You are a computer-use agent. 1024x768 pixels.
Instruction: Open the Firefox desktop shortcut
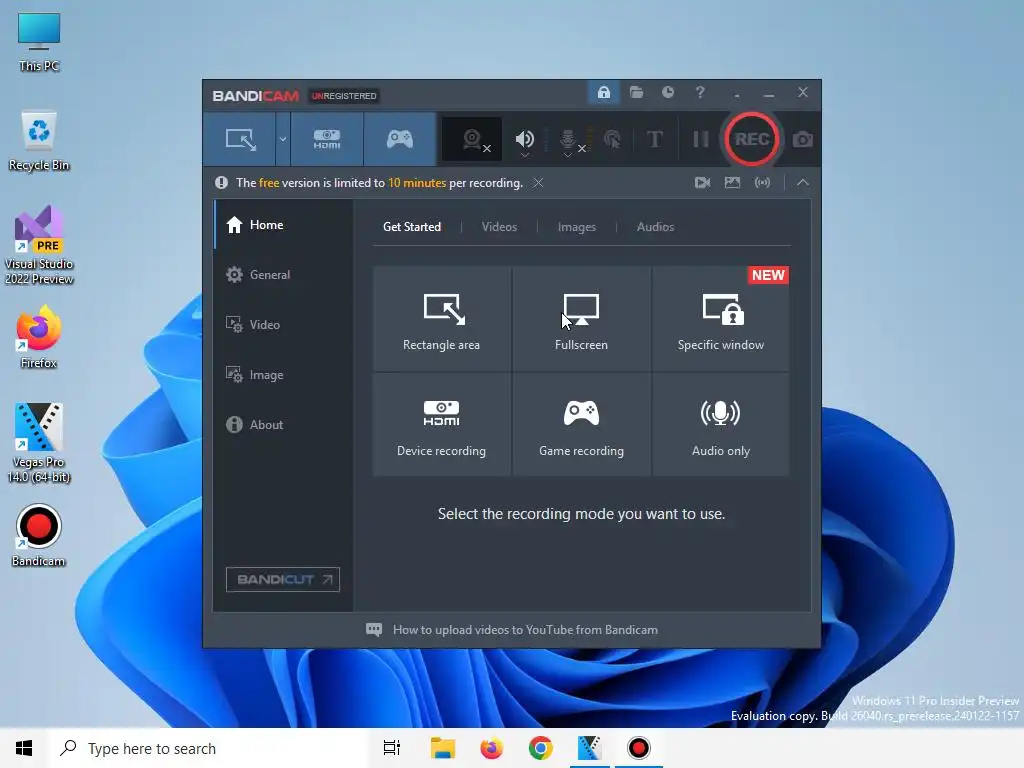coord(39,337)
